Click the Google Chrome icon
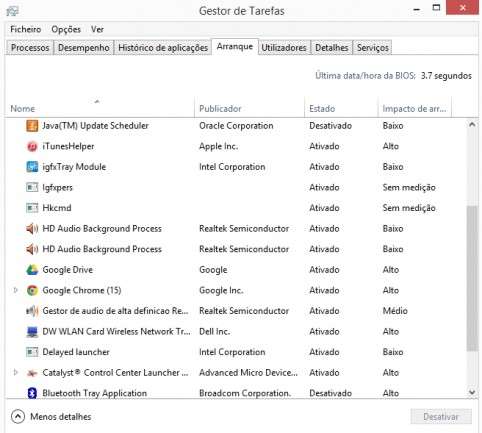Image resolution: width=482 pixels, height=433 pixels. (x=32, y=290)
